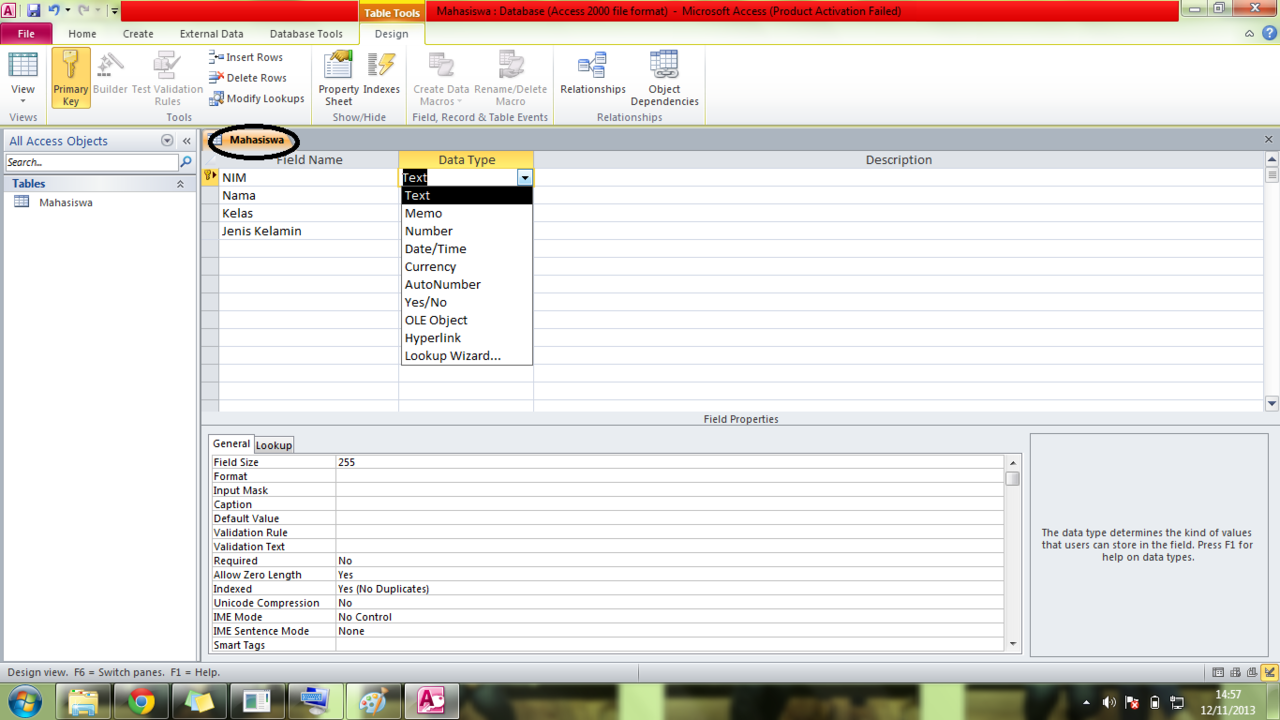
Task: Click the Nama field name cell
Action: click(309, 195)
